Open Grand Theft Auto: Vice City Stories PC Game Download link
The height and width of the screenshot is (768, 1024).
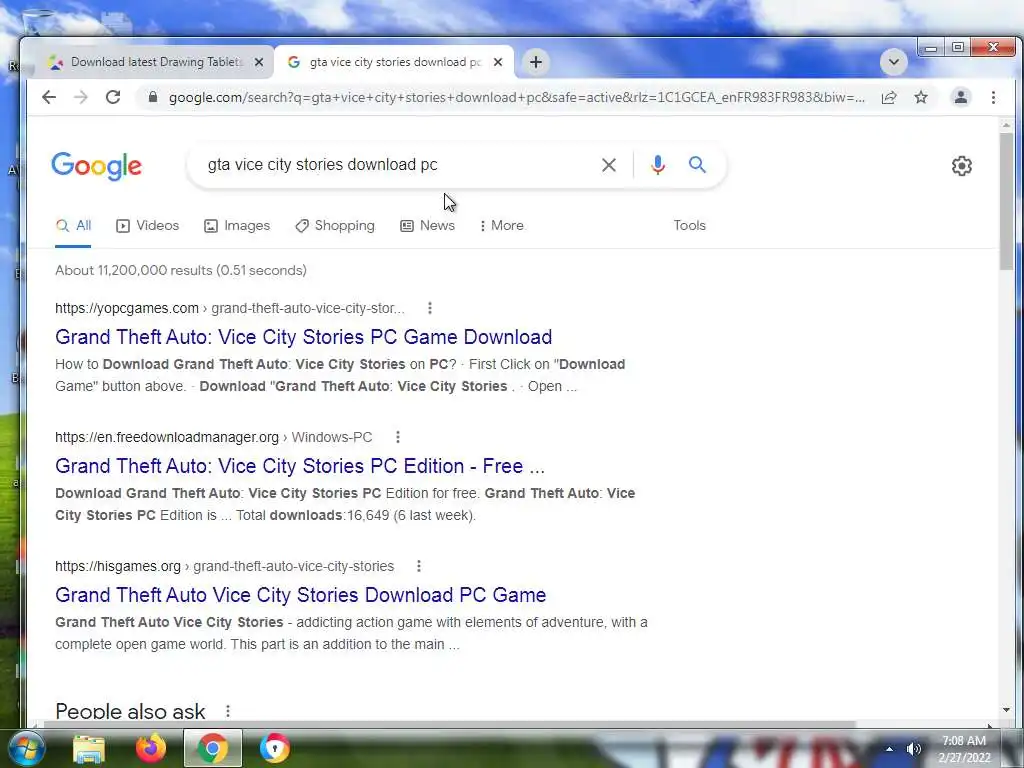click(x=304, y=337)
